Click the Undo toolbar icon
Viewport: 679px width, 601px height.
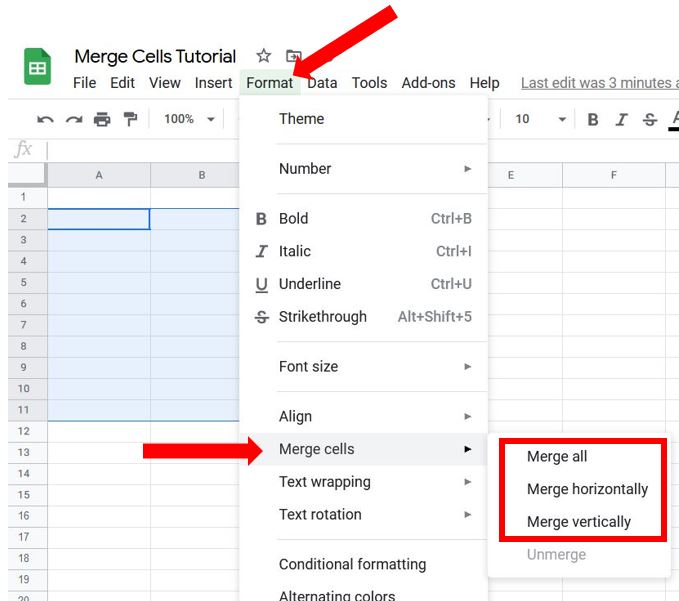[x=45, y=119]
